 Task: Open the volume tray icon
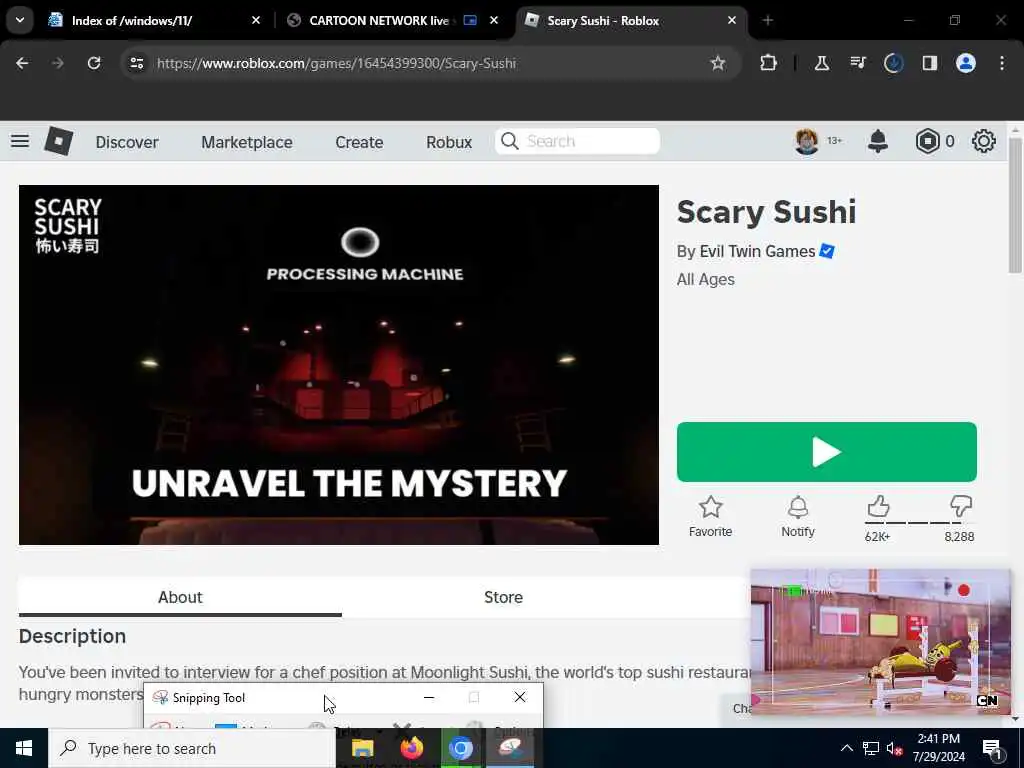(894, 748)
